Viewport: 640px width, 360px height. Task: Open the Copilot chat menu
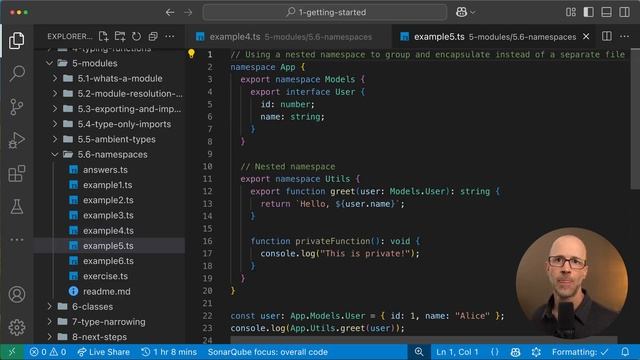465,12
